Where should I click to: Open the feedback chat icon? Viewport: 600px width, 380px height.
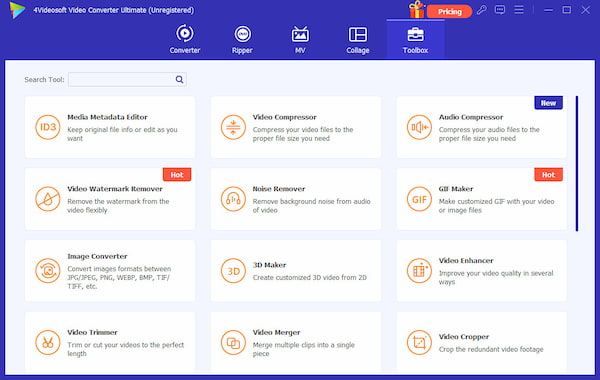[500, 10]
